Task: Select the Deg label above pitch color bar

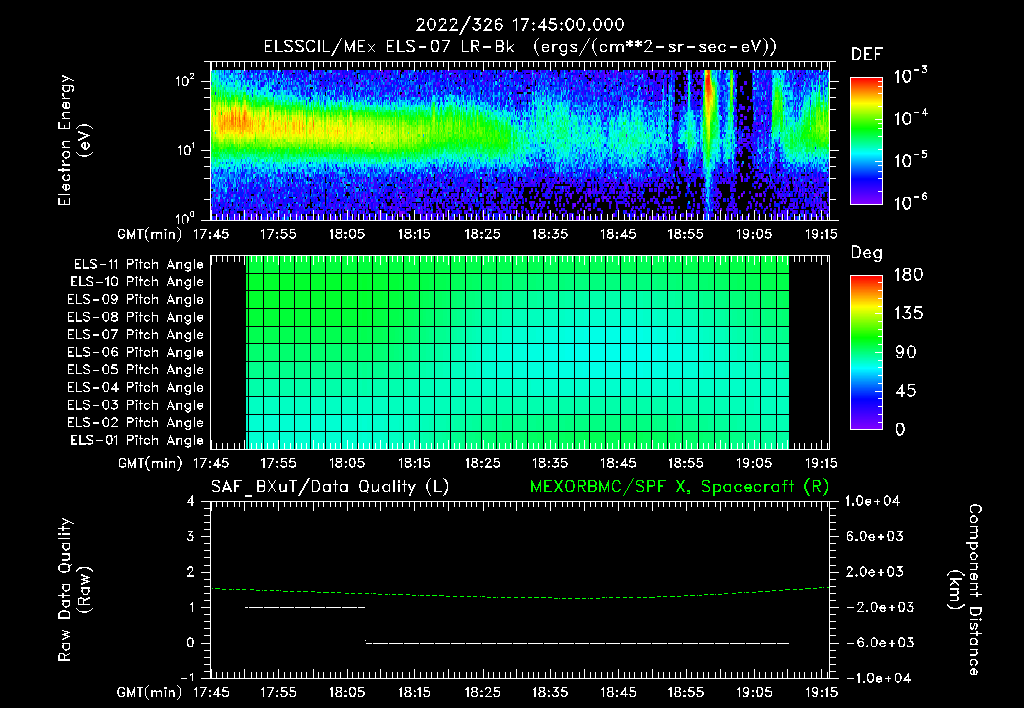Action: tap(866, 253)
